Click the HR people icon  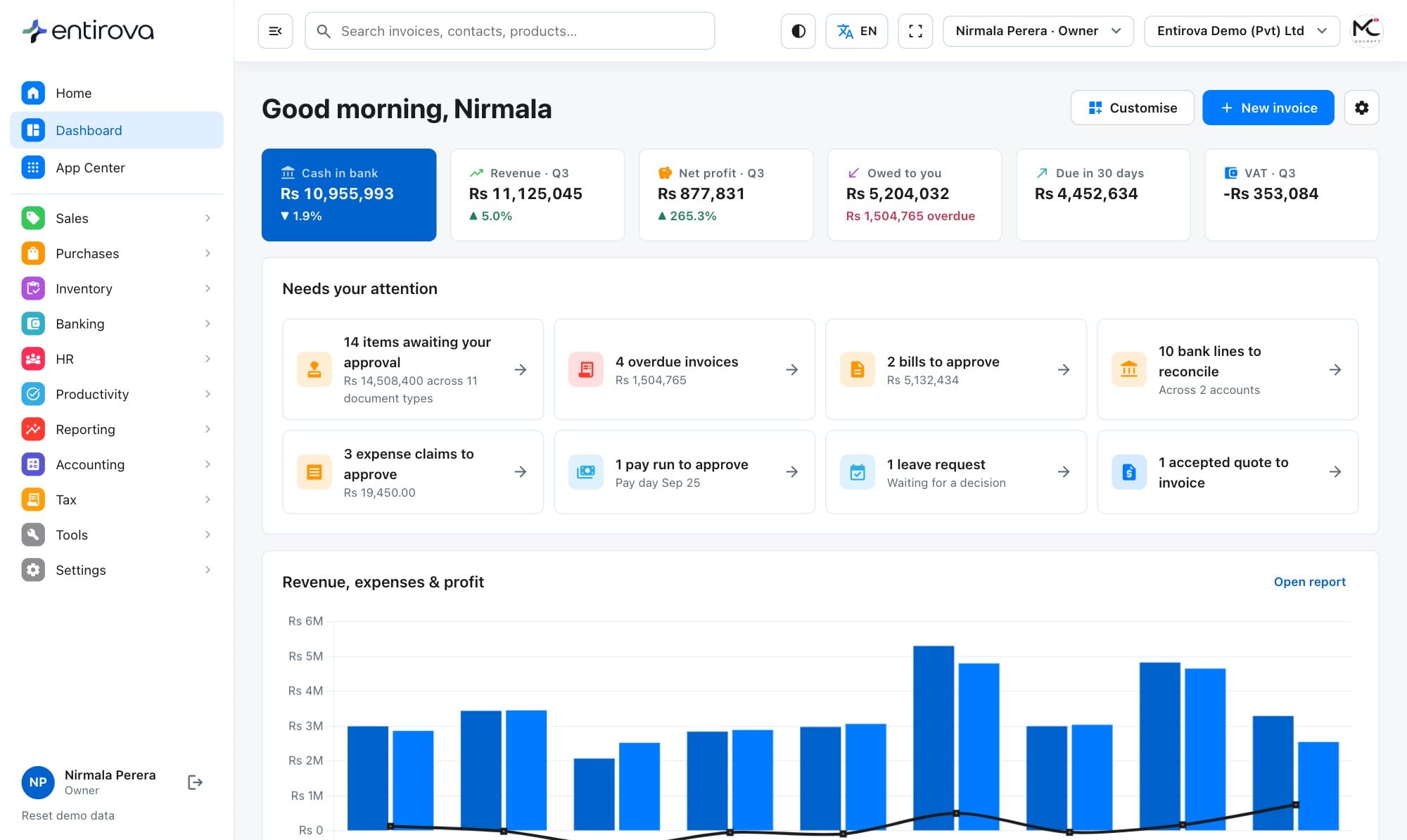point(33,359)
